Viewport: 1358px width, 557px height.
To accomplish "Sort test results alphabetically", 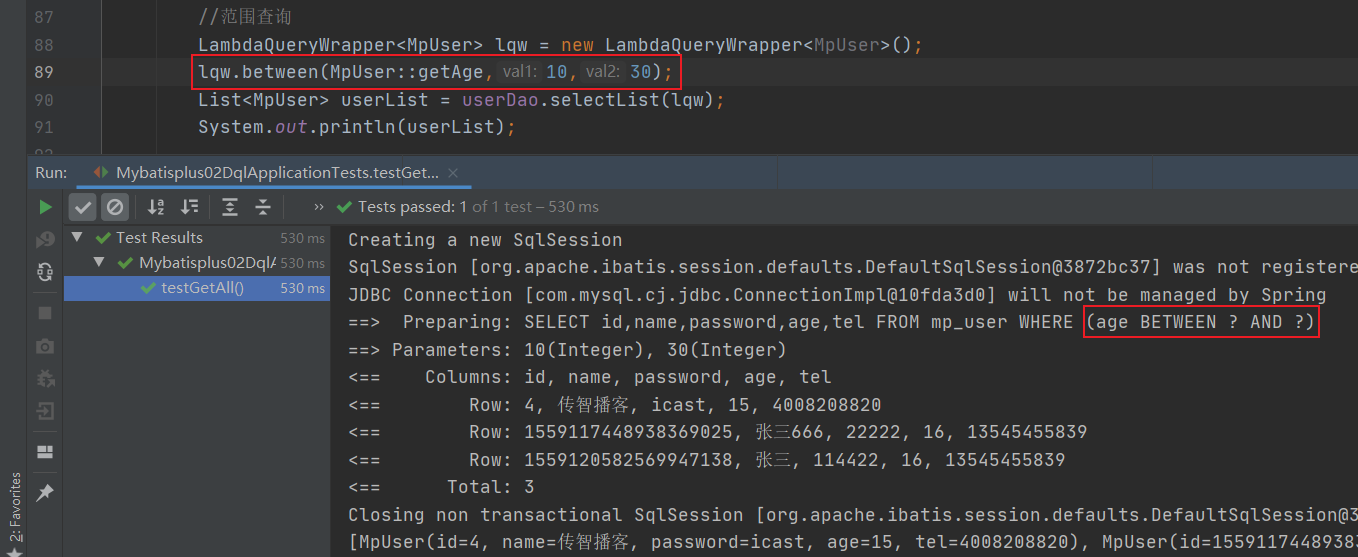I will tap(156, 207).
